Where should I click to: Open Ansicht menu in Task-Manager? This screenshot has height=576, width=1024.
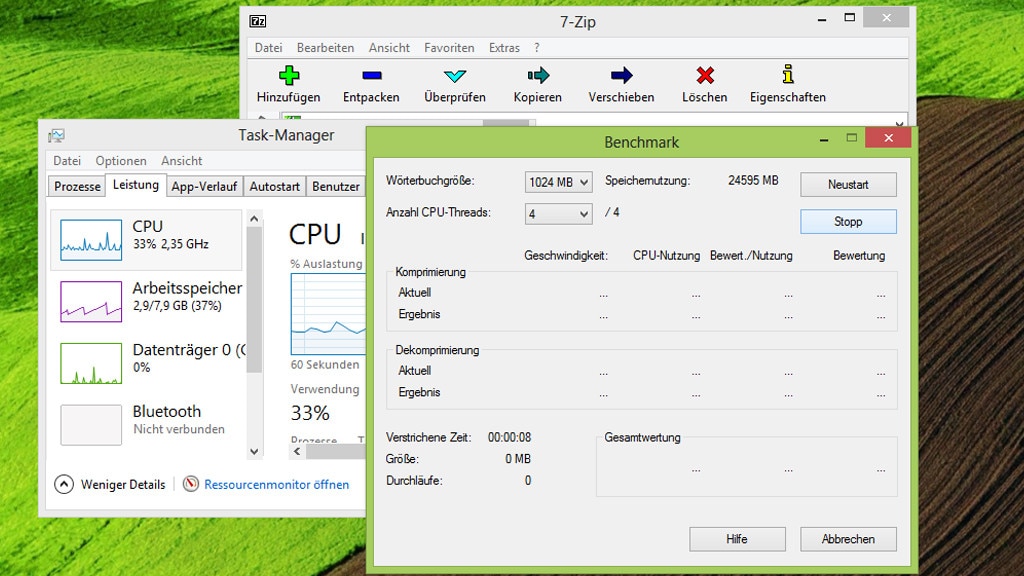pos(182,161)
